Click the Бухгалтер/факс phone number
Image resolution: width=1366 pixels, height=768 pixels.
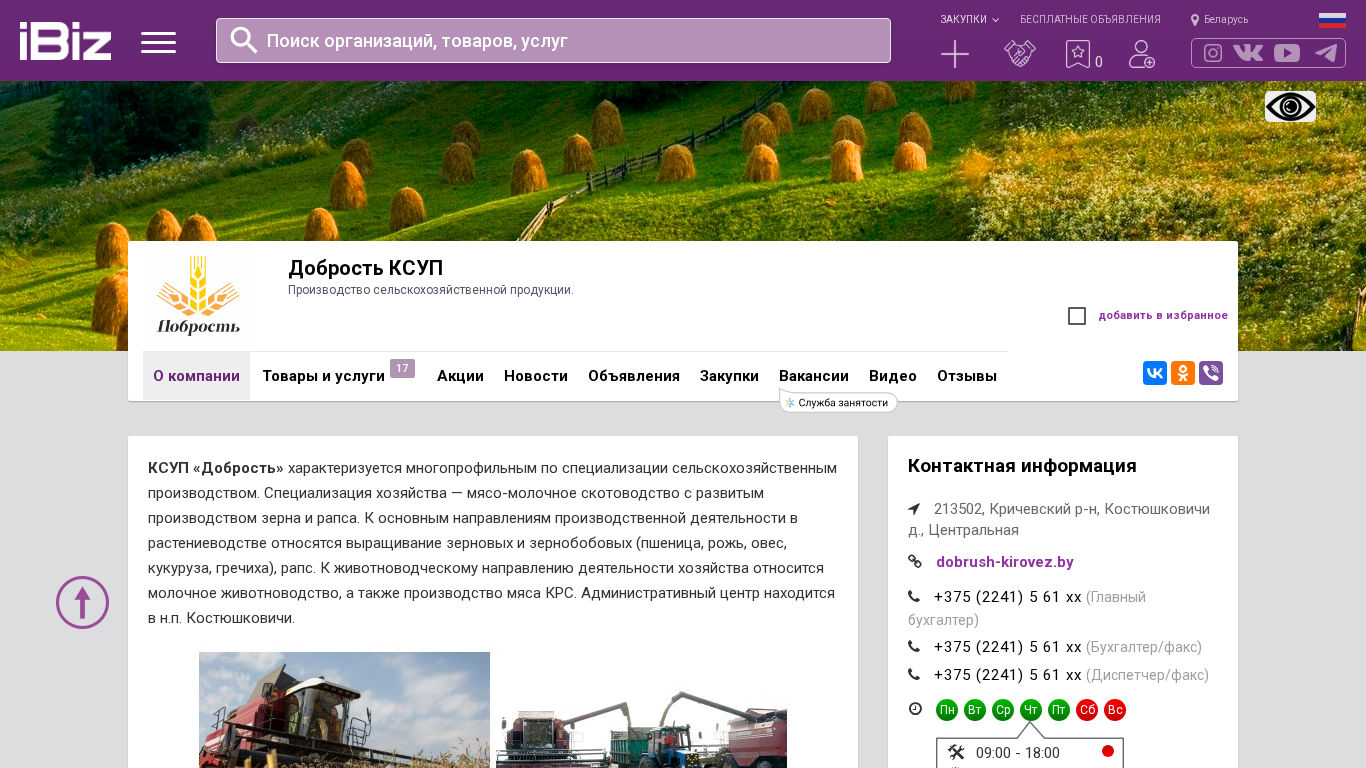click(1007, 647)
